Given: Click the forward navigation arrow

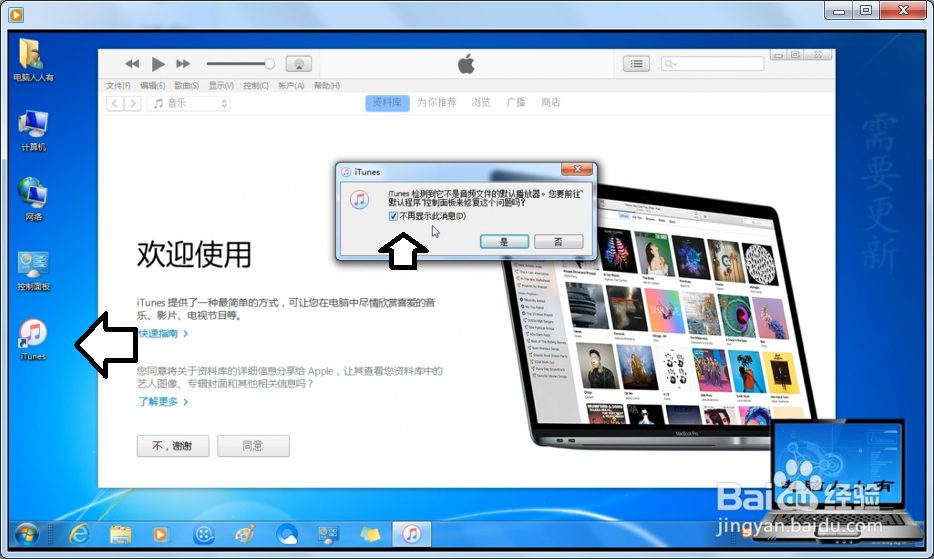Looking at the screenshot, I should coord(133,103).
